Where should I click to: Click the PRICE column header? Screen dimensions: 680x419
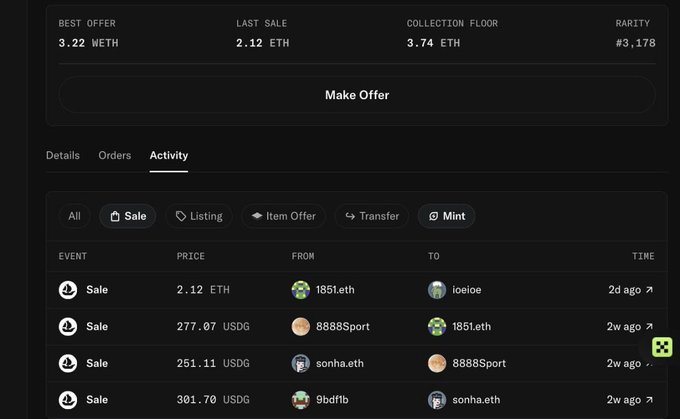pos(190,256)
